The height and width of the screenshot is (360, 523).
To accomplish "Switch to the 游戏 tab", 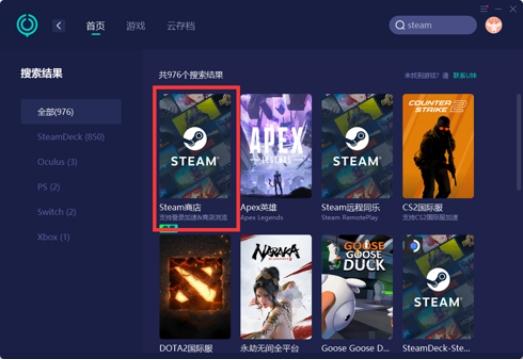I will (136, 26).
